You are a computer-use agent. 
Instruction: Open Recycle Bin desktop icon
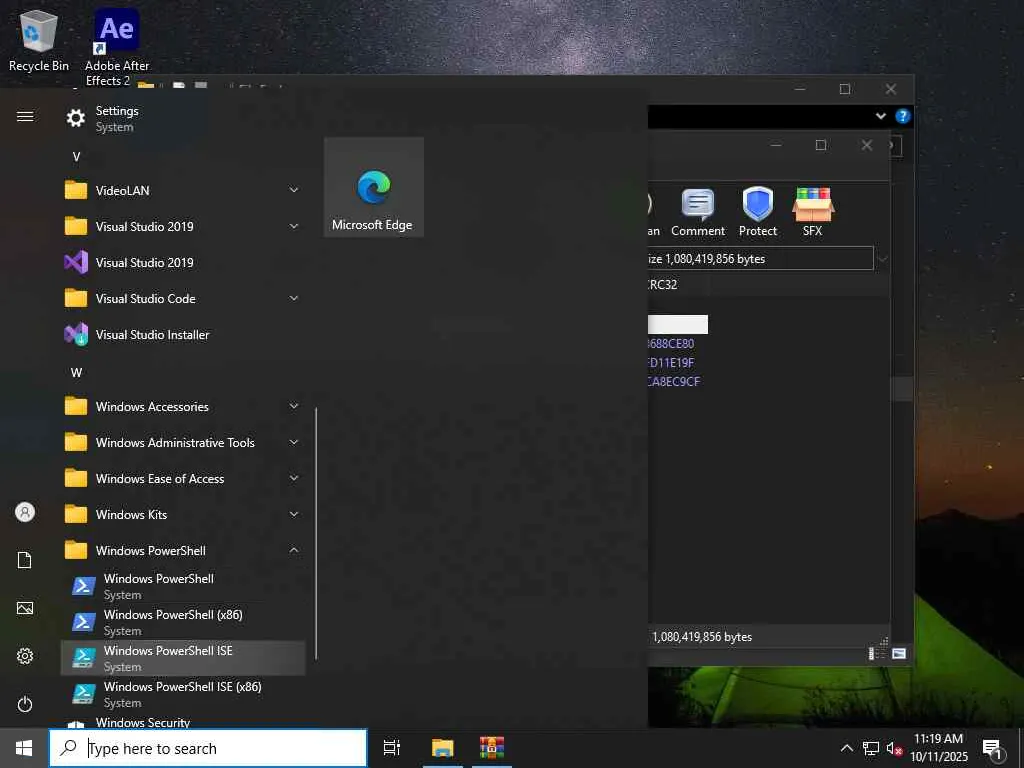pyautogui.click(x=39, y=41)
